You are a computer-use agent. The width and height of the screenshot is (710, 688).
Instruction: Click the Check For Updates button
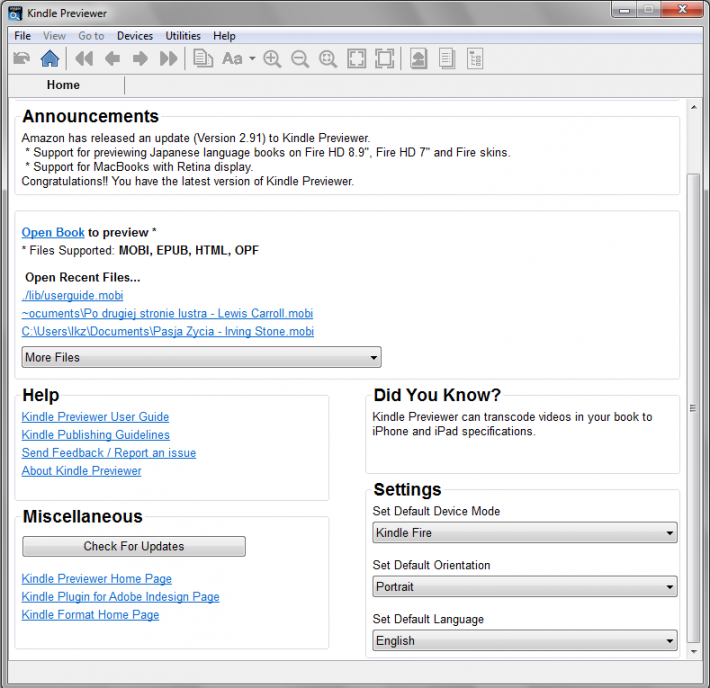point(134,546)
